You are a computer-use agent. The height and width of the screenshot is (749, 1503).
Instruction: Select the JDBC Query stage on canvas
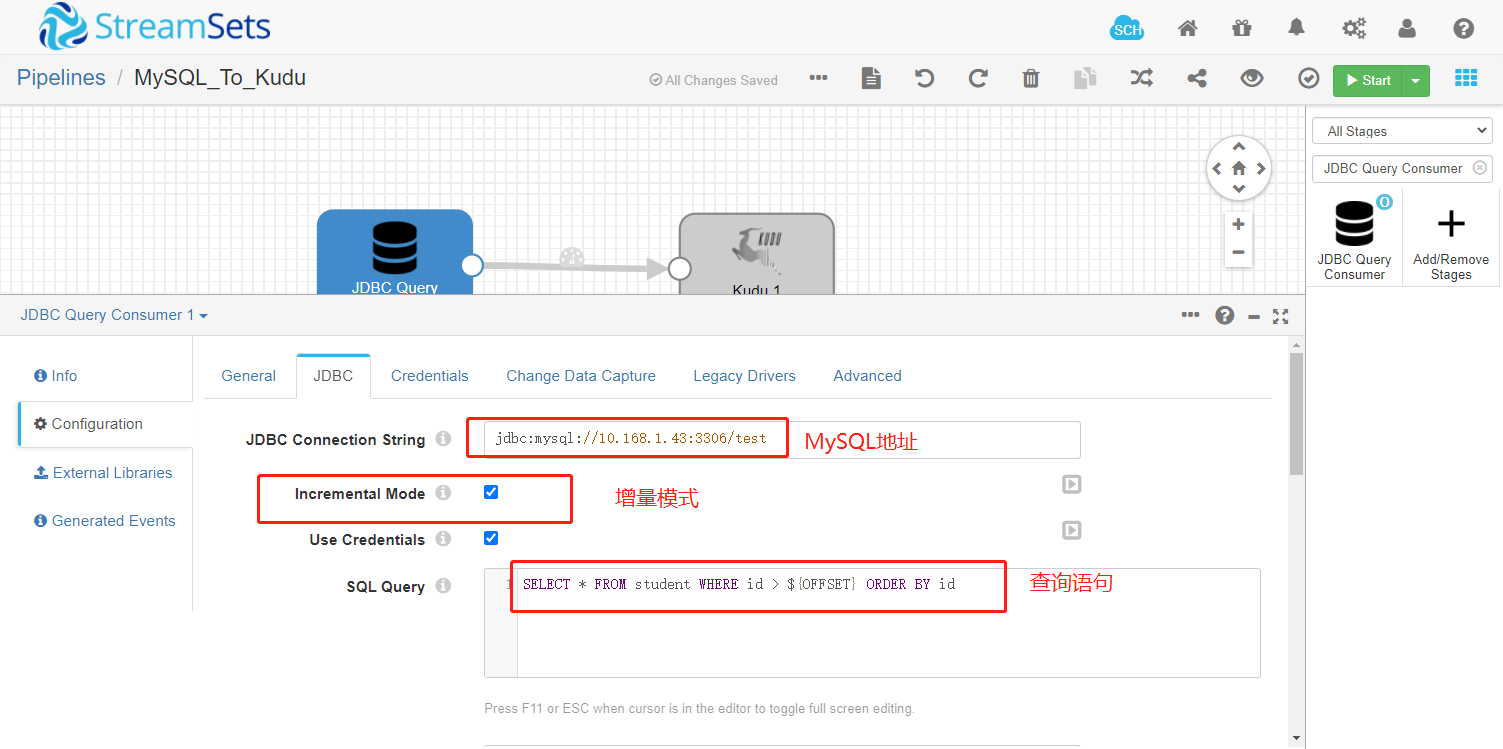tap(395, 252)
